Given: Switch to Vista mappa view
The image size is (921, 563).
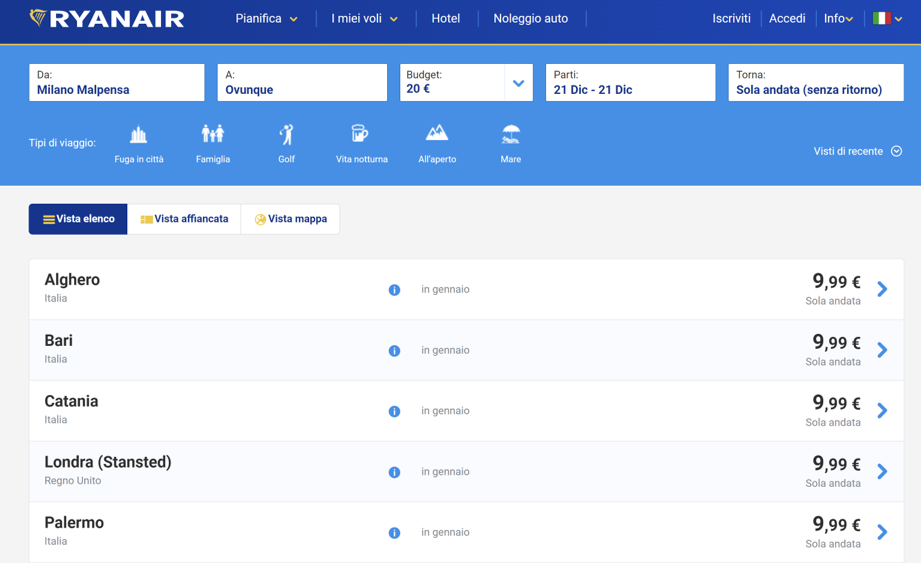Looking at the screenshot, I should coord(290,219).
